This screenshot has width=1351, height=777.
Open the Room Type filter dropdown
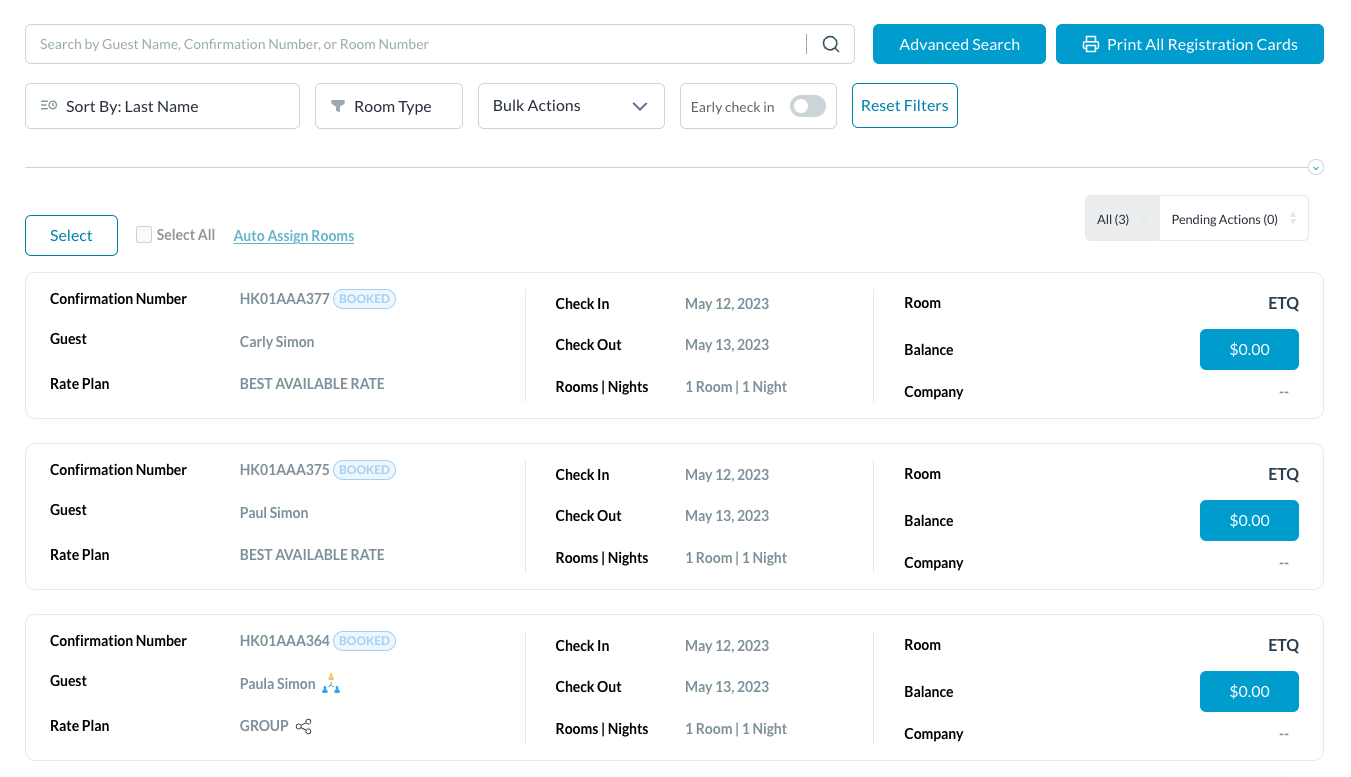388,105
